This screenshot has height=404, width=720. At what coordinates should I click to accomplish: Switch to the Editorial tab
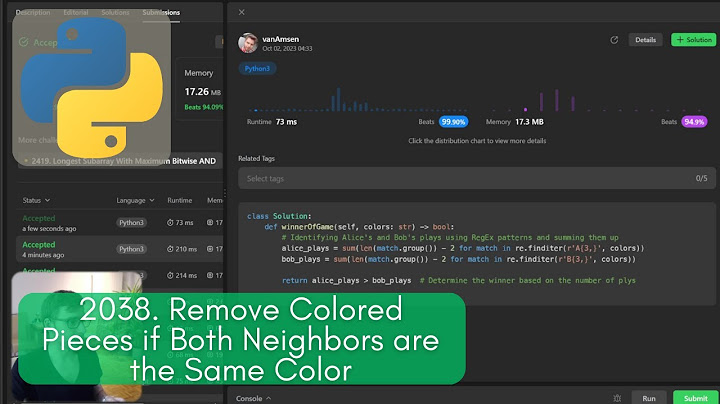click(x=76, y=12)
